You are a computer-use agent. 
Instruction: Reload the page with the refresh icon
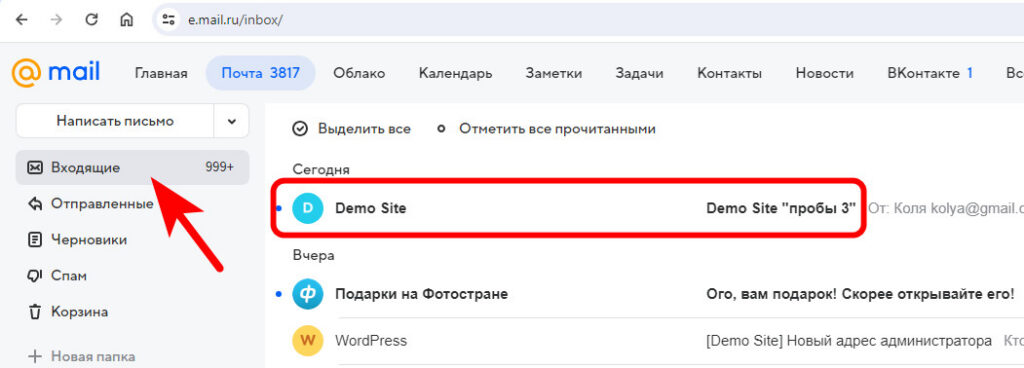coord(91,19)
